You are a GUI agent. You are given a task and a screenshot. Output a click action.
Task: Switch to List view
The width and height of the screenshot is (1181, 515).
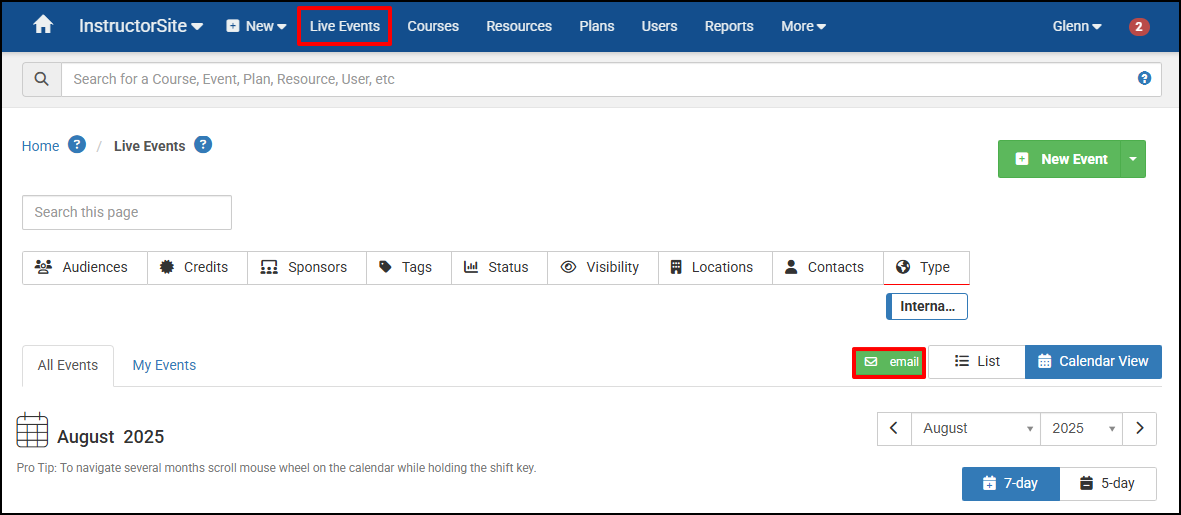coord(977,361)
